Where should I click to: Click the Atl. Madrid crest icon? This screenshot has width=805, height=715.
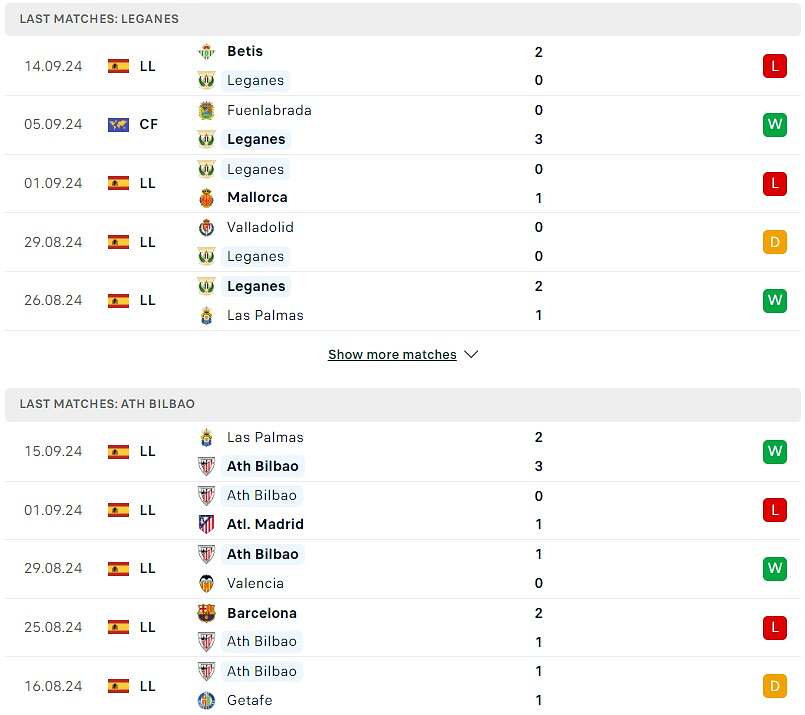[207, 524]
